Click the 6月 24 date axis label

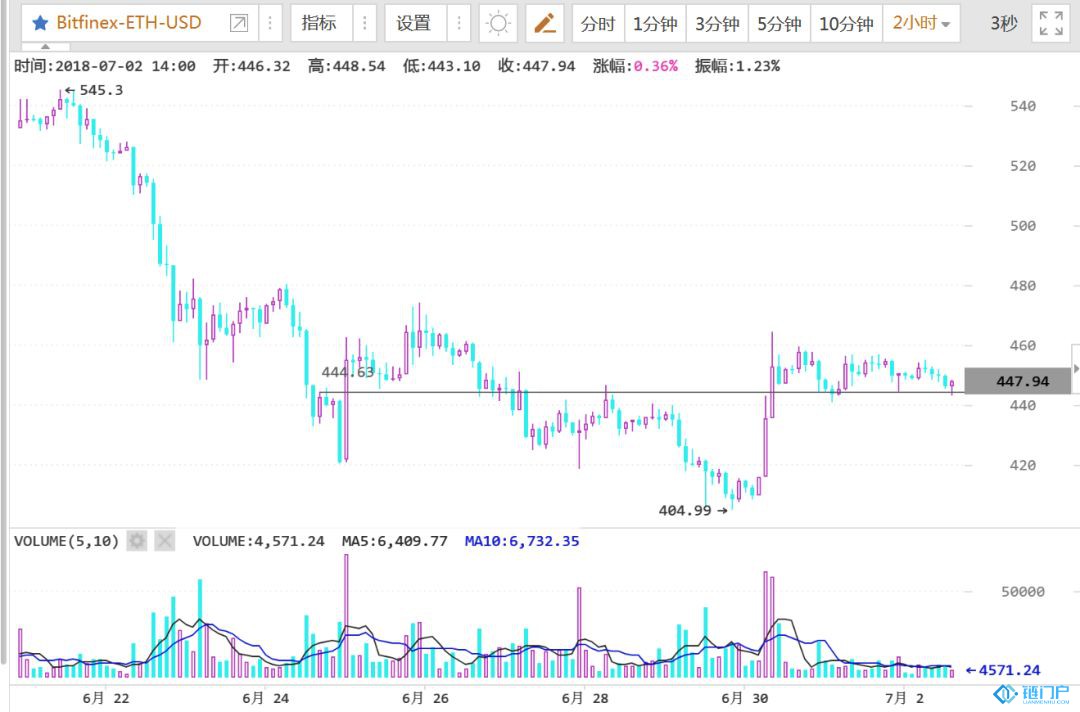265,698
